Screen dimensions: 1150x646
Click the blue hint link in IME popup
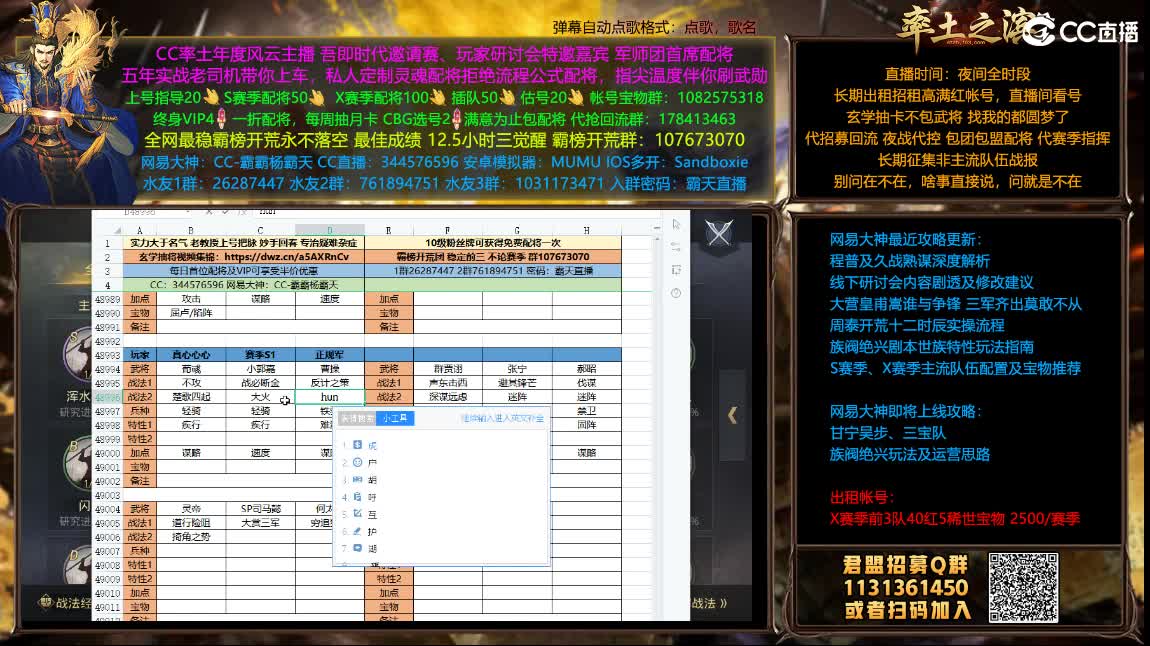(x=502, y=418)
